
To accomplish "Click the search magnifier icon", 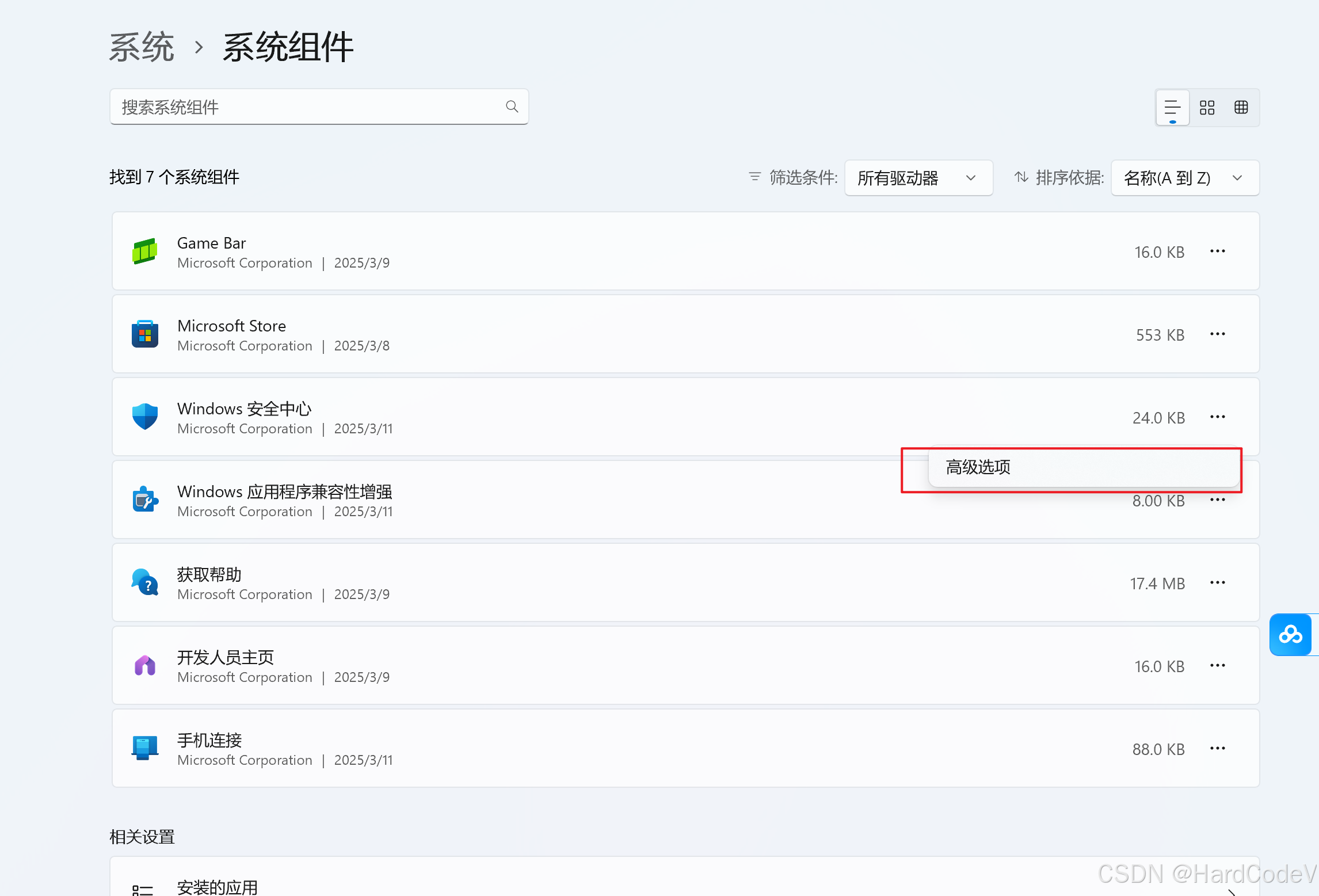I will point(512,106).
